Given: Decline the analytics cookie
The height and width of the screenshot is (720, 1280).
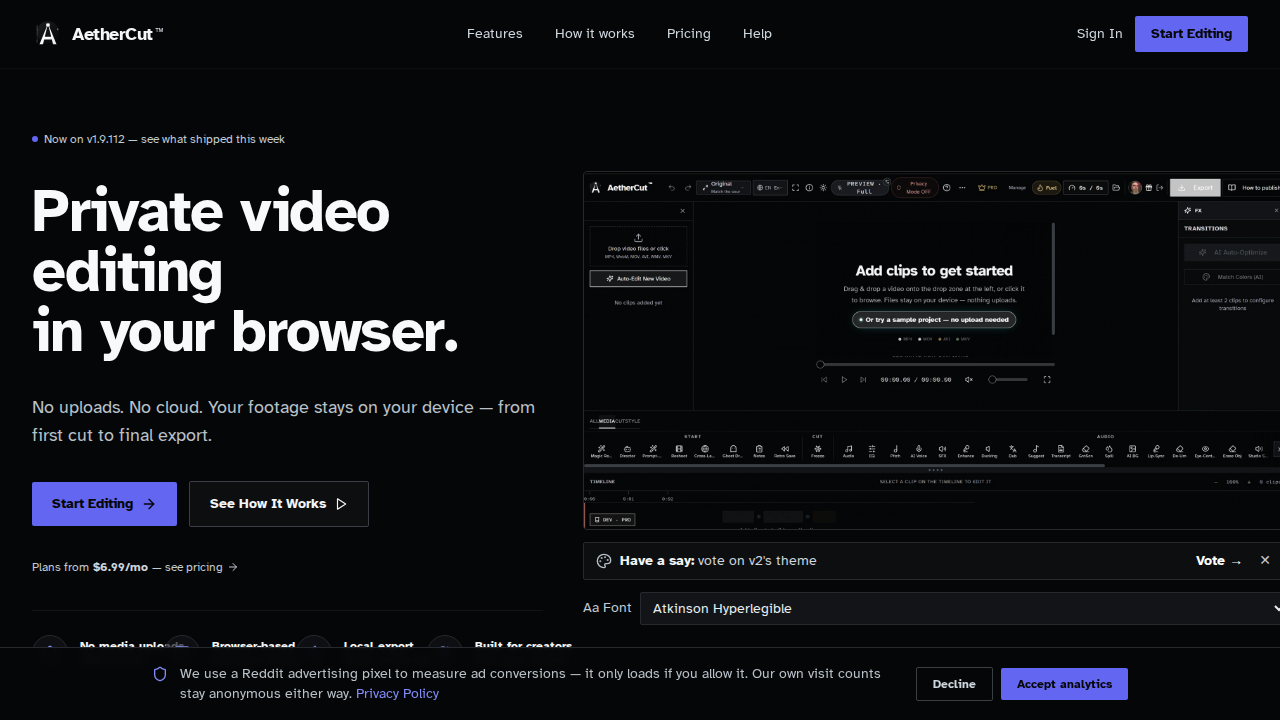Looking at the screenshot, I should (x=954, y=684).
